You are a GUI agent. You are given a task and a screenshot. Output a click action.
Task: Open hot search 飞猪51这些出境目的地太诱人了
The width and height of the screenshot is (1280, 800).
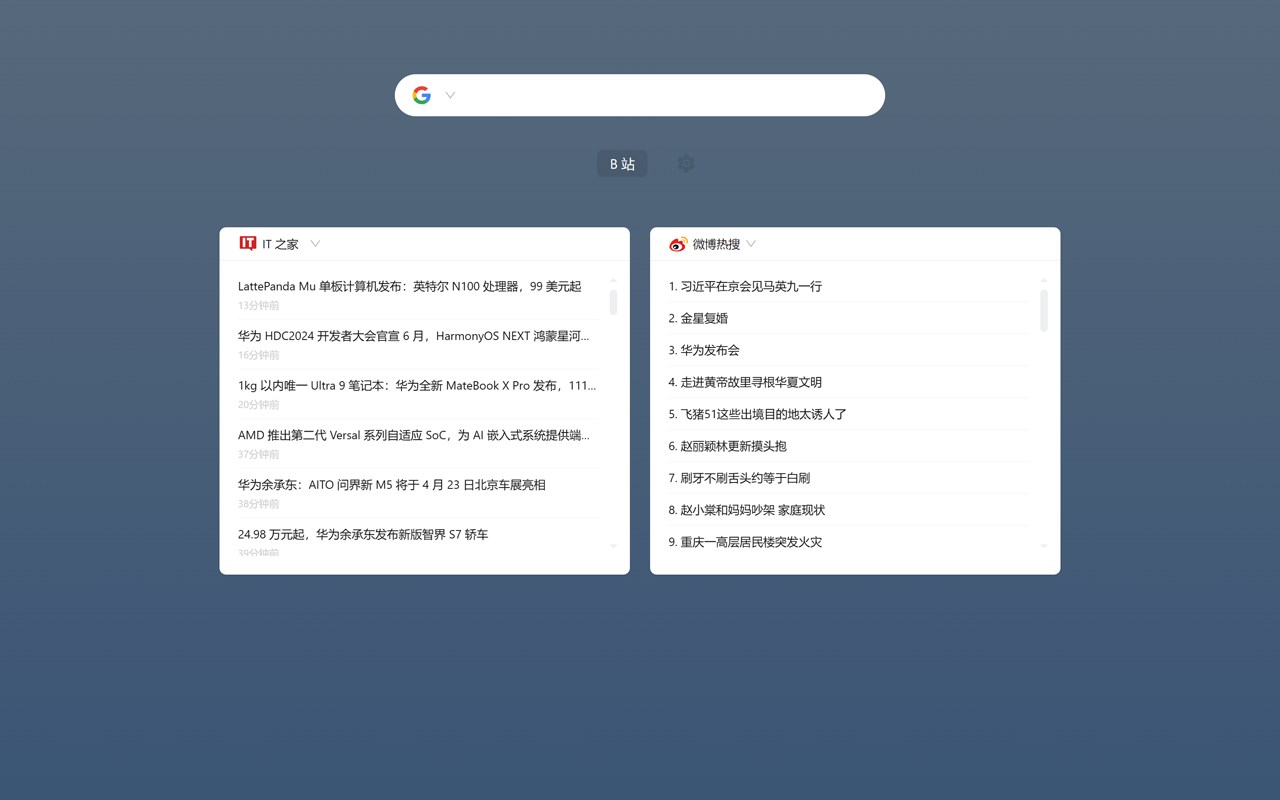pyautogui.click(x=757, y=414)
